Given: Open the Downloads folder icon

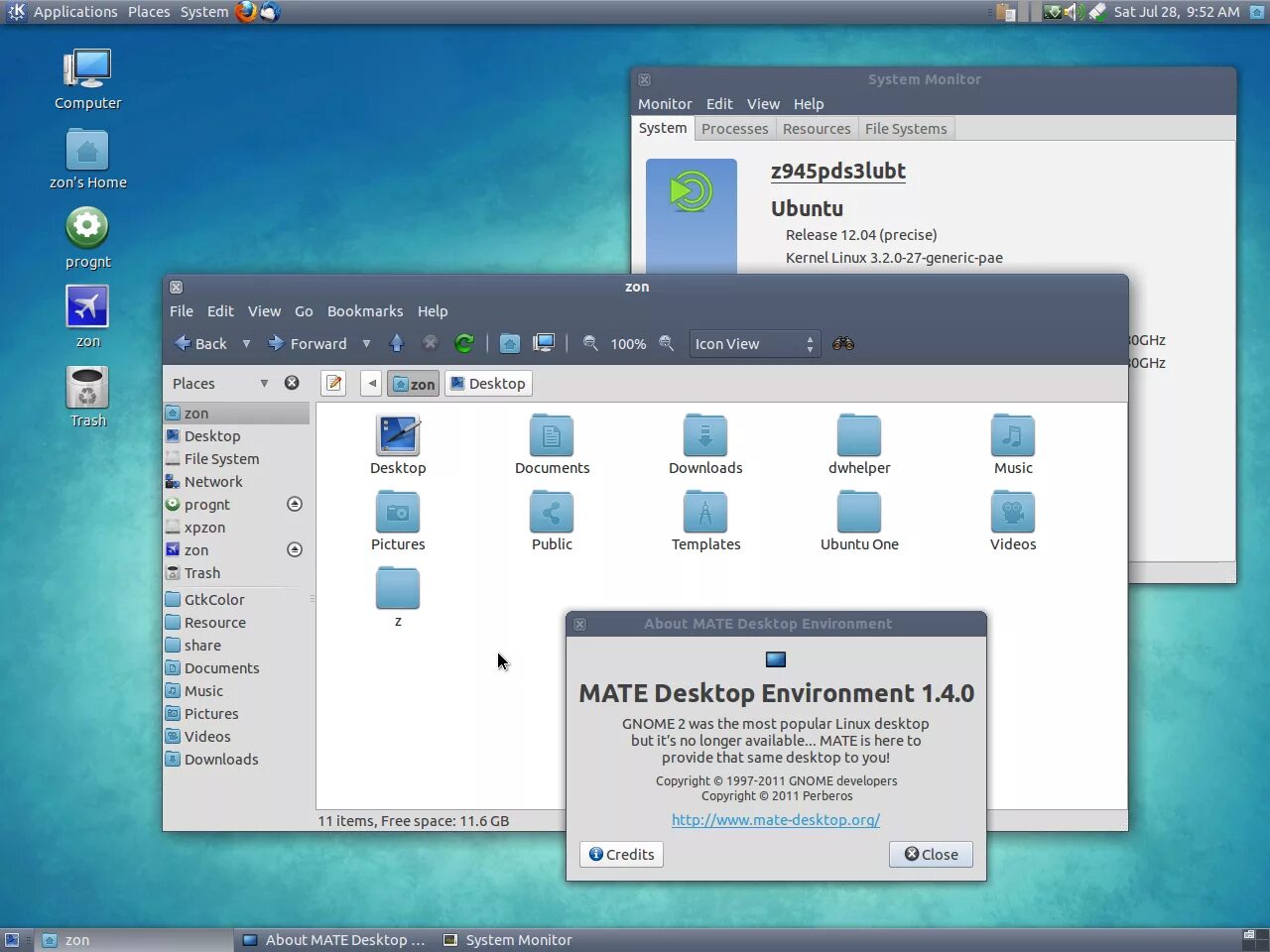Looking at the screenshot, I should pyautogui.click(x=705, y=444).
